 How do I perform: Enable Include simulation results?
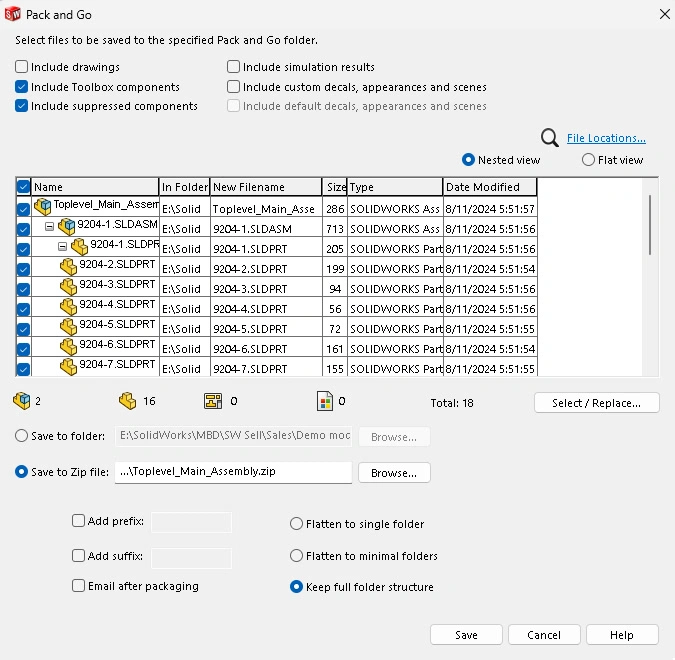coord(233,67)
